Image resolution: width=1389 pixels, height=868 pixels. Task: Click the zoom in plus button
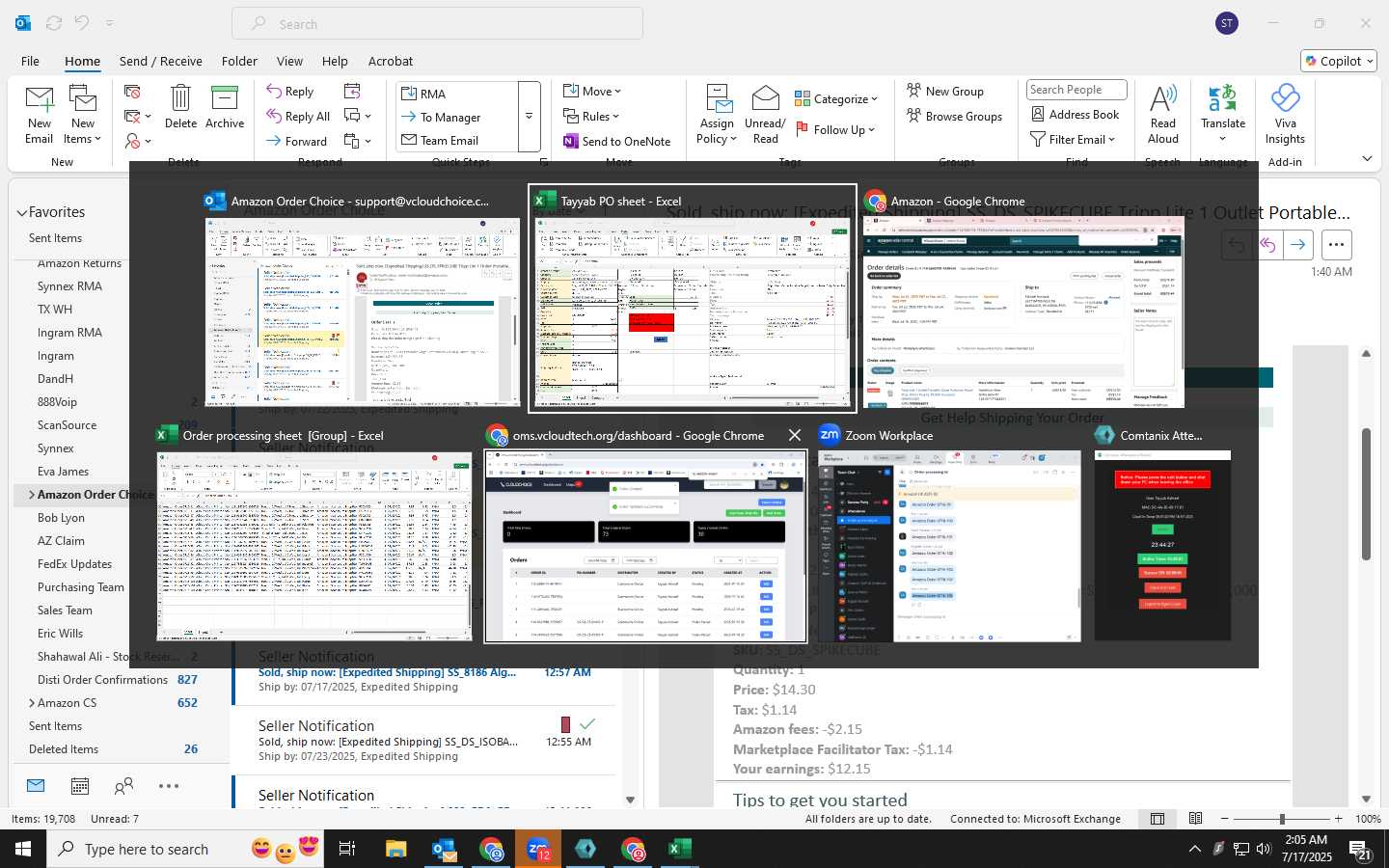1338,819
